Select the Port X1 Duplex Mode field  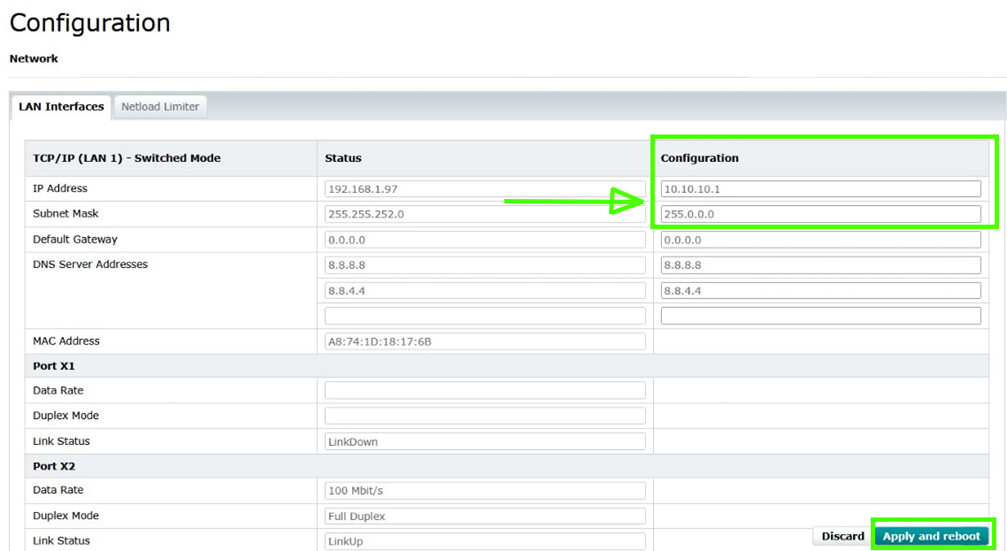tap(485, 416)
